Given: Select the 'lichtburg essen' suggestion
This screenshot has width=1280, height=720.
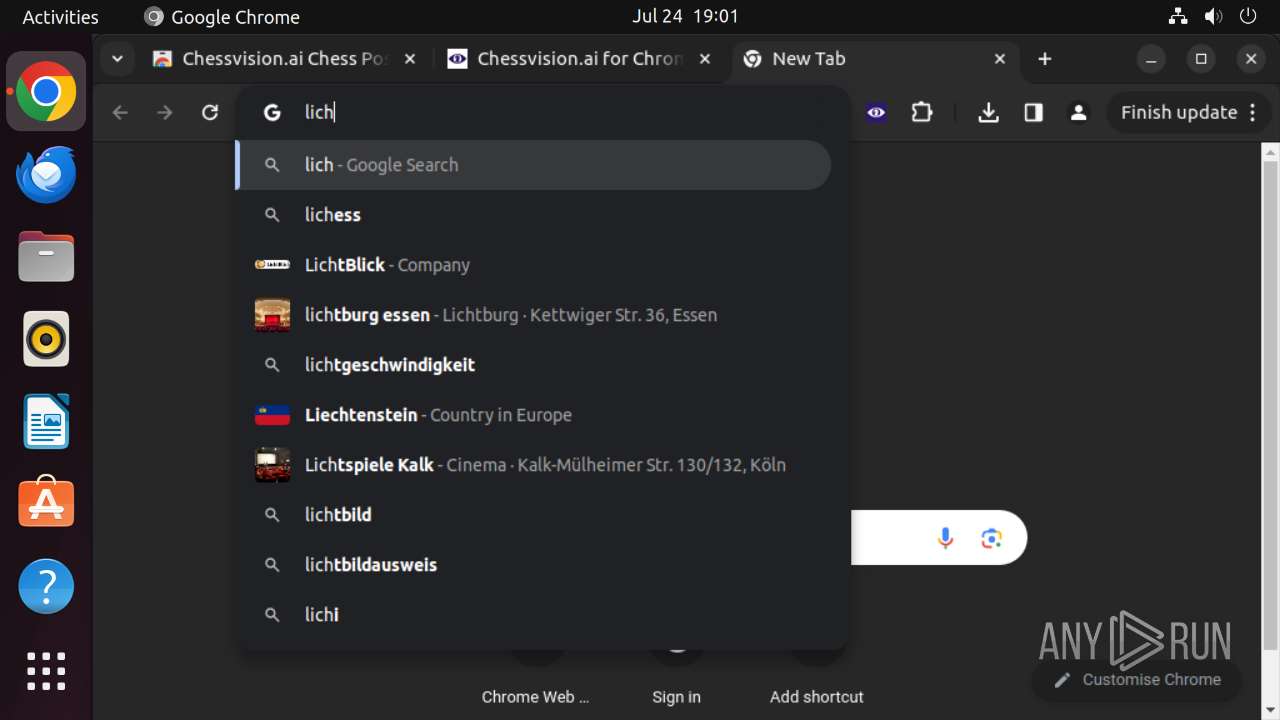Looking at the screenshot, I should pos(533,315).
